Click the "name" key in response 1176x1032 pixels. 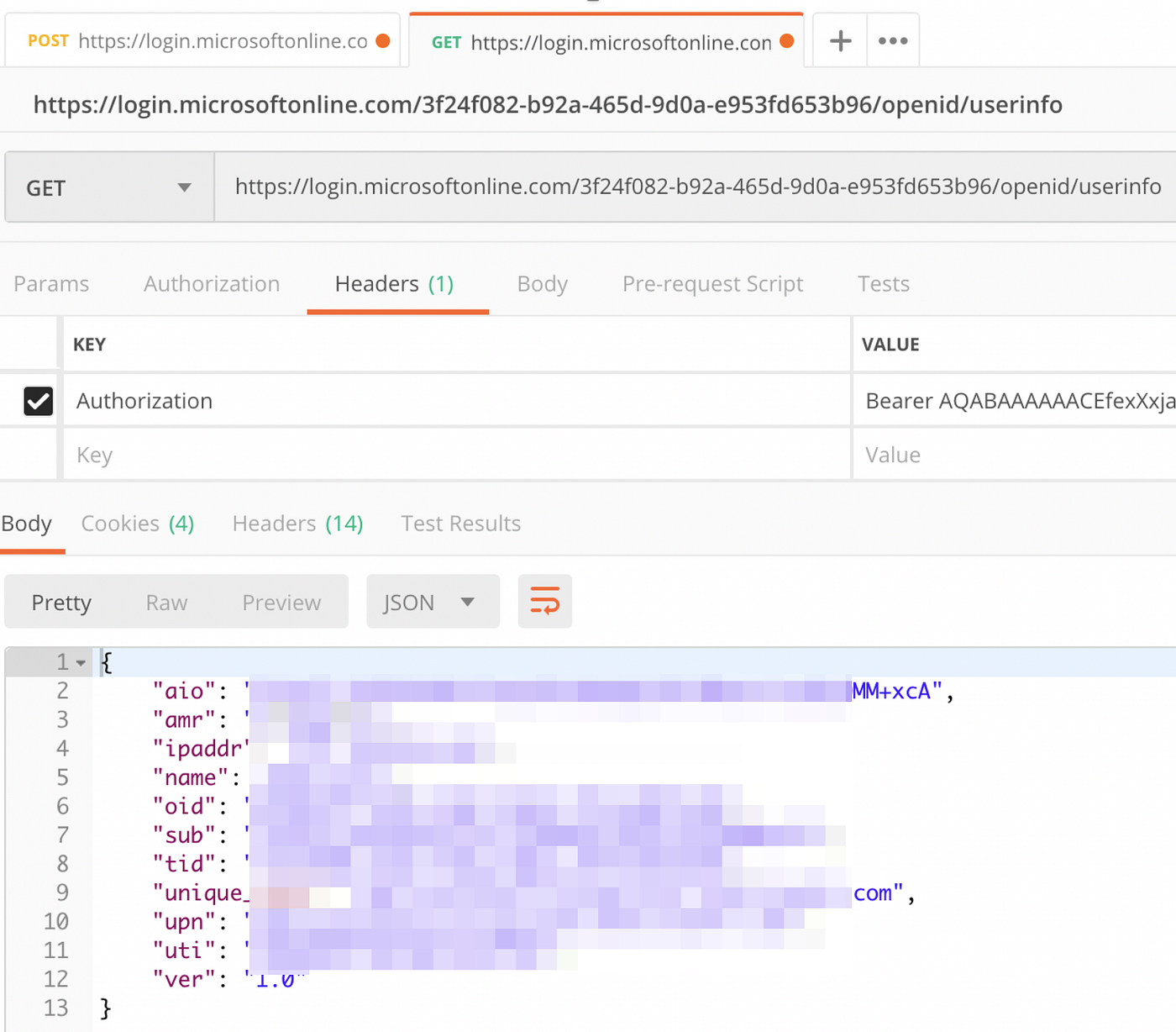(x=191, y=777)
